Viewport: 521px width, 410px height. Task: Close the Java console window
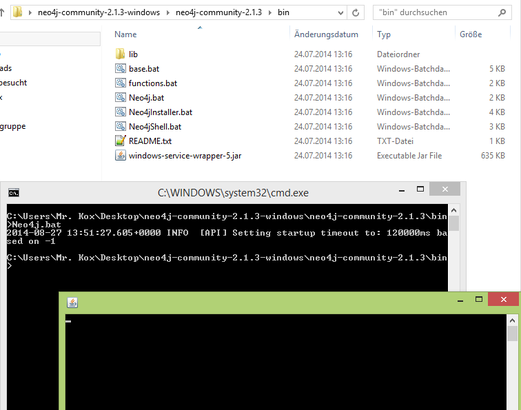coord(503,299)
